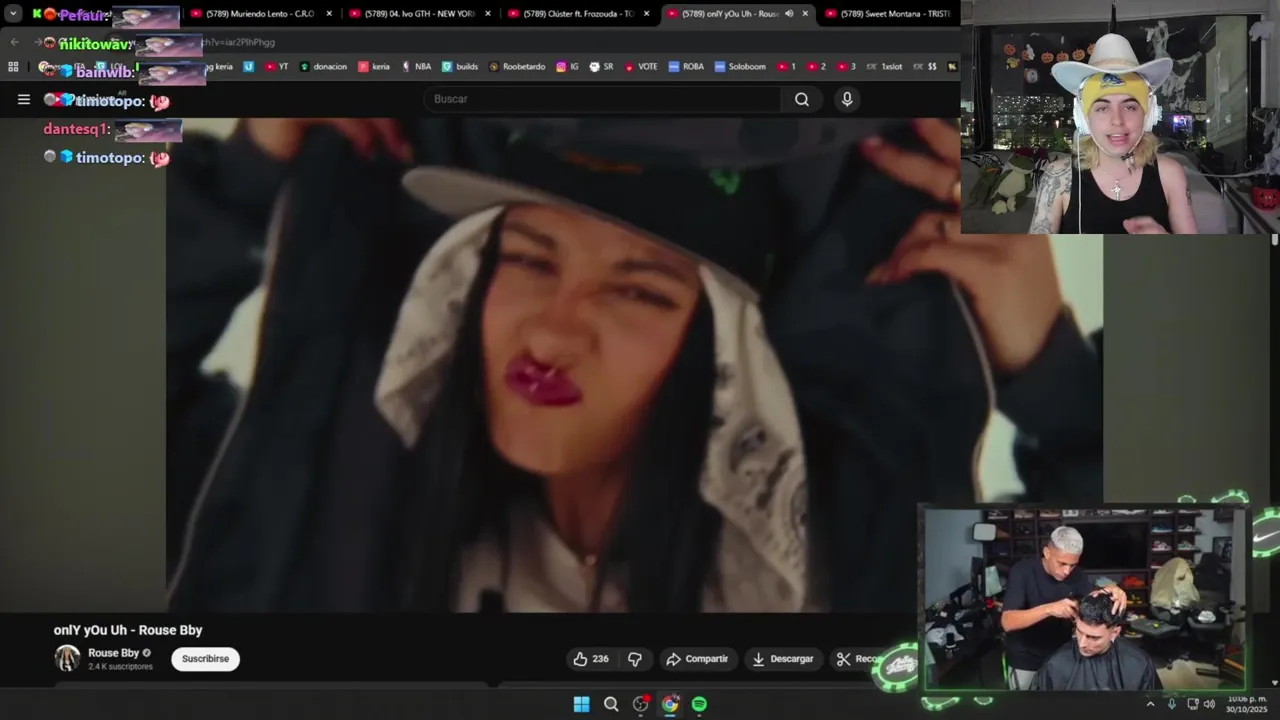Screen dimensions: 1280x720
Task: Open the 1xslot bookmark
Action: tap(883, 67)
